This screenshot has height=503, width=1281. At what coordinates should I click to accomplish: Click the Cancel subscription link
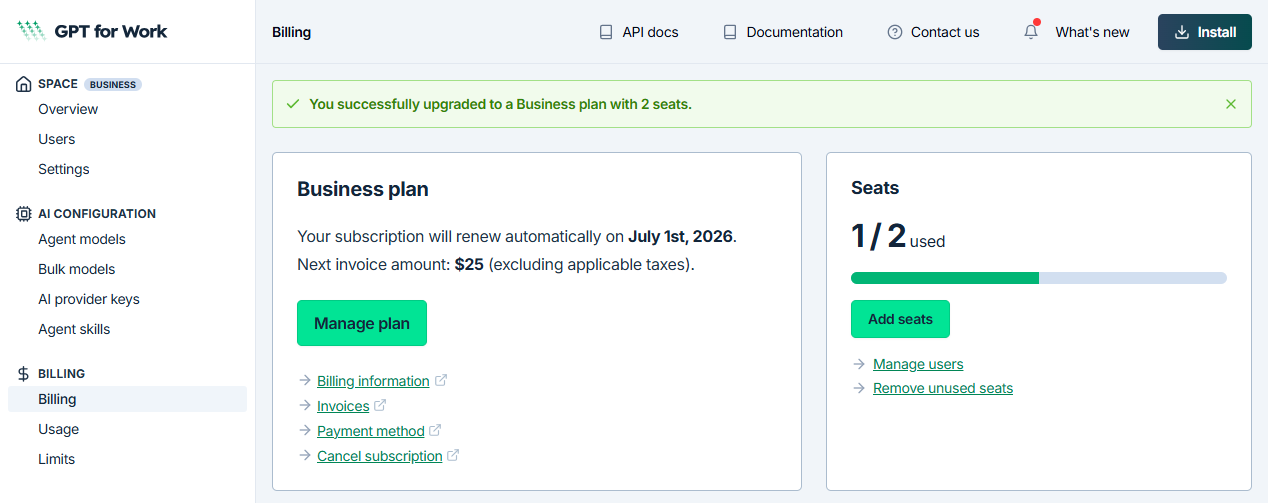[380, 456]
